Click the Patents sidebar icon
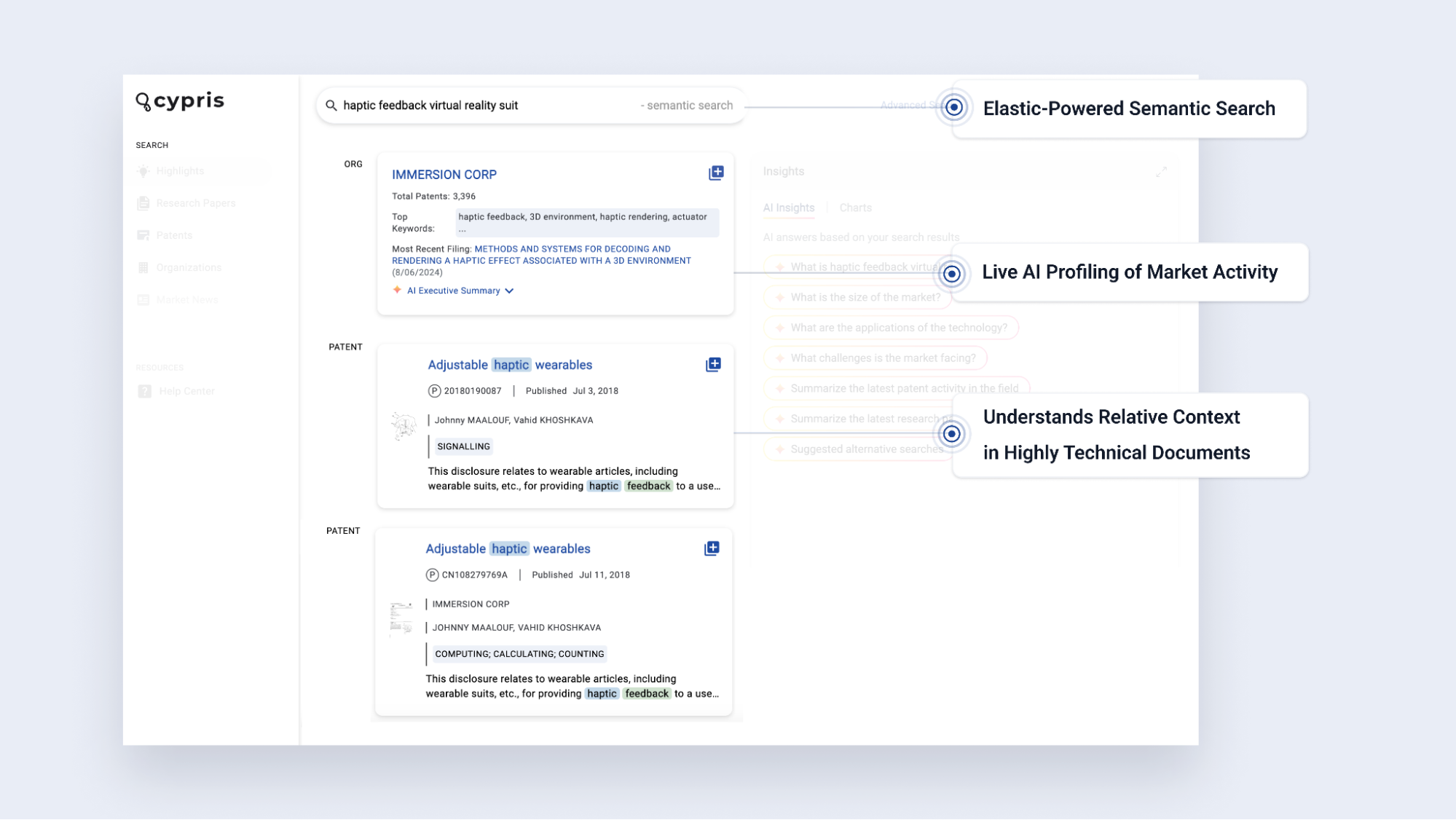The width and height of the screenshot is (1456, 820). click(143, 235)
